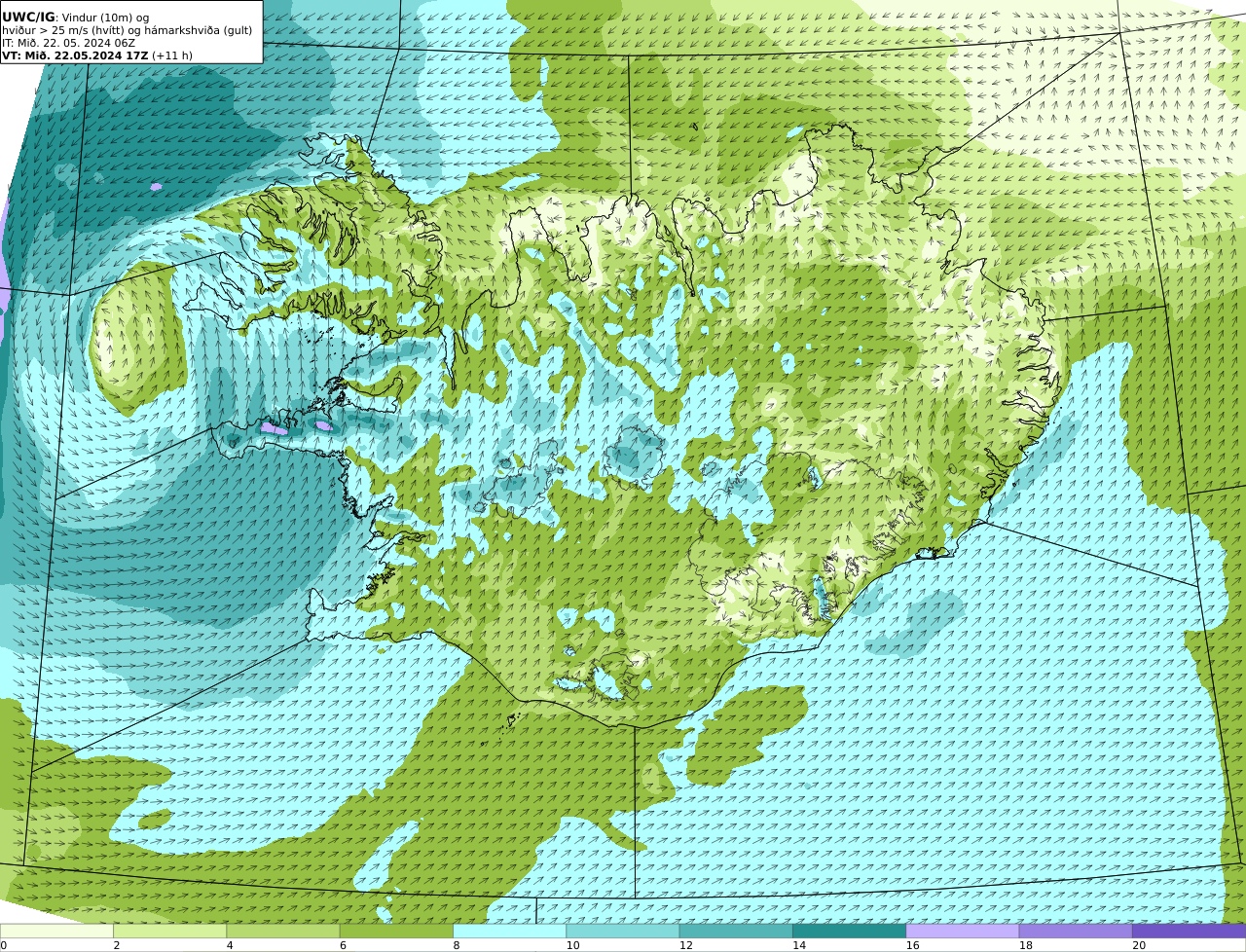The width and height of the screenshot is (1246, 952).
Task: Click the legend scale label "8"
Action: [457, 945]
